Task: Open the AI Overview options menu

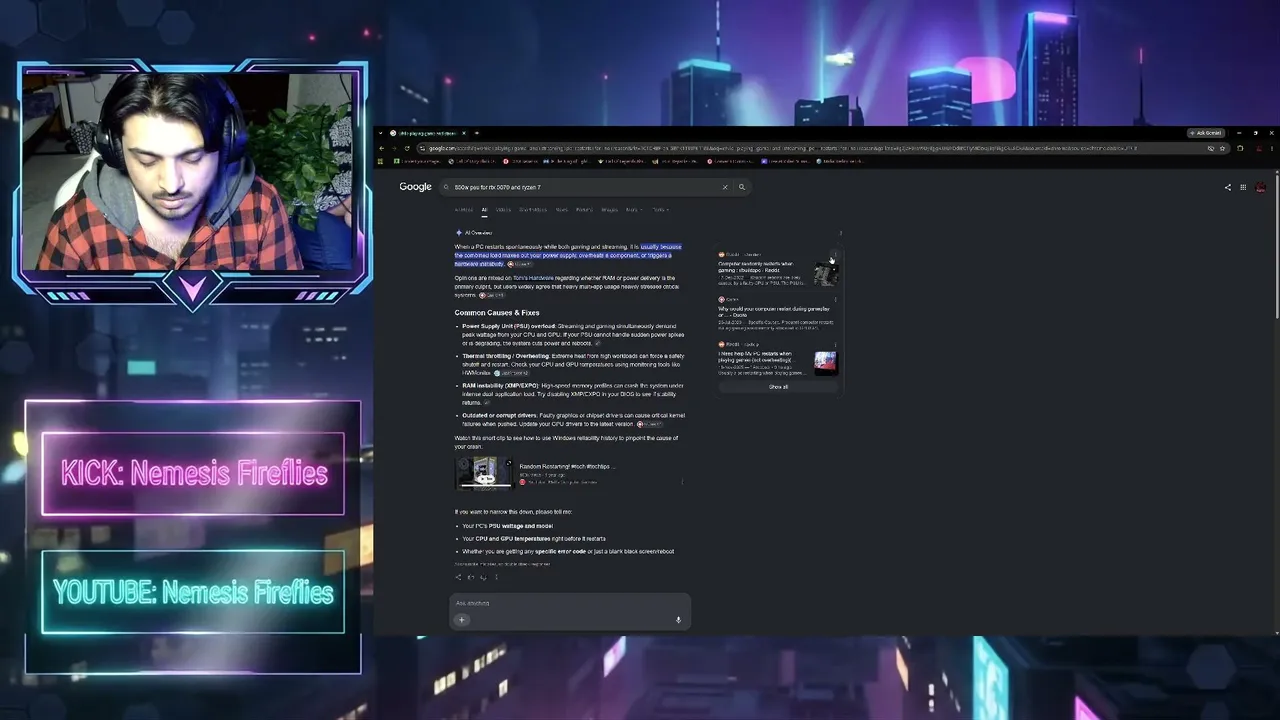Action: 841,233
